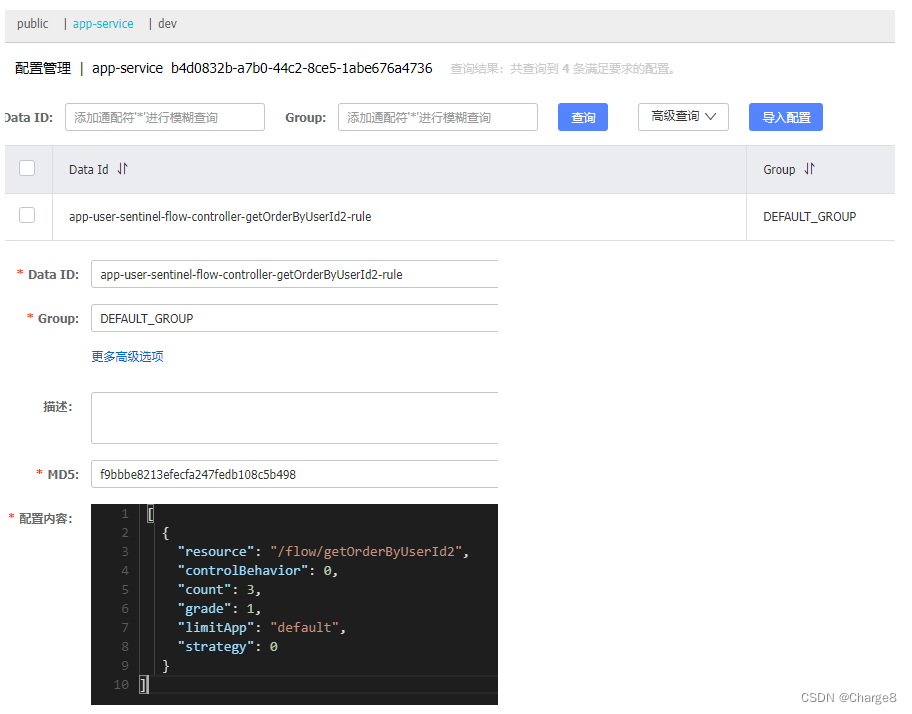This screenshot has height=714, width=912.
Task: Click the 导入配置 import button
Action: (786, 117)
